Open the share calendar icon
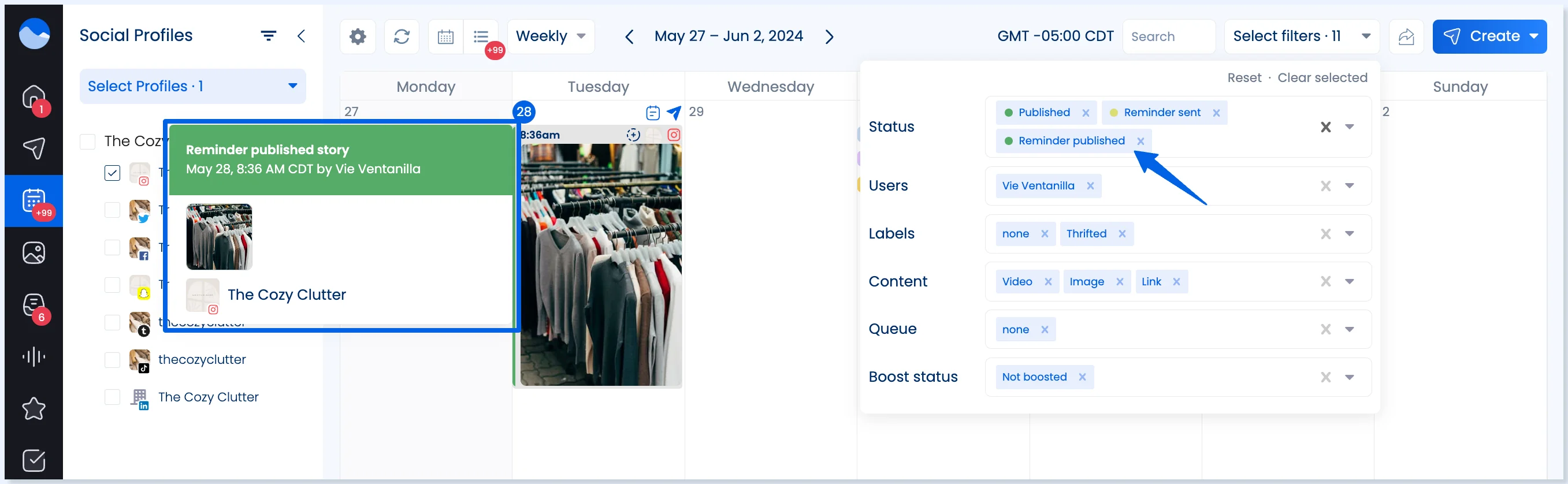Image resolution: width=1568 pixels, height=484 pixels. pyautogui.click(x=1406, y=36)
